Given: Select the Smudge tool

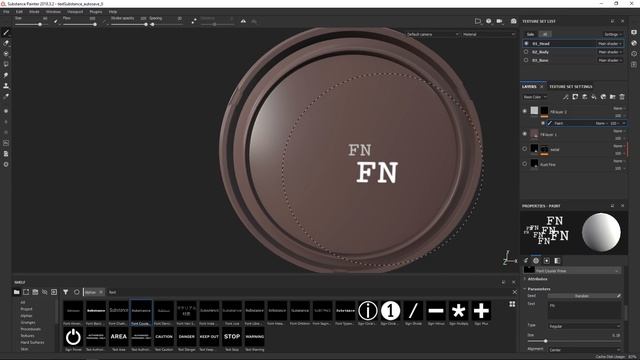Looking at the screenshot, I should coord(6,75).
